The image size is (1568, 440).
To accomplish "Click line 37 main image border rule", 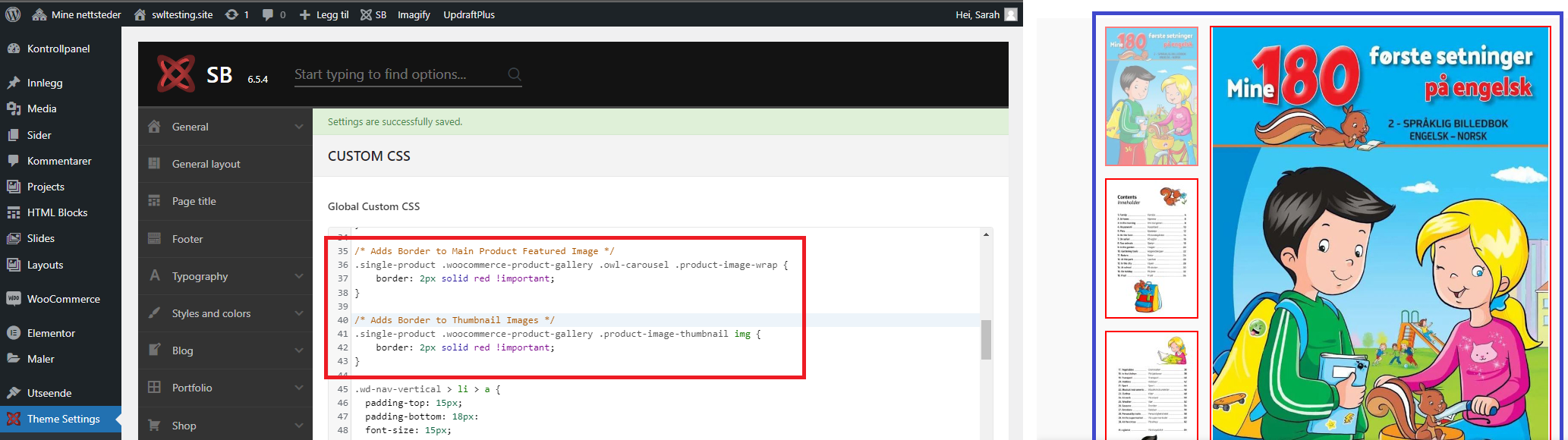I will pyautogui.click(x=465, y=278).
